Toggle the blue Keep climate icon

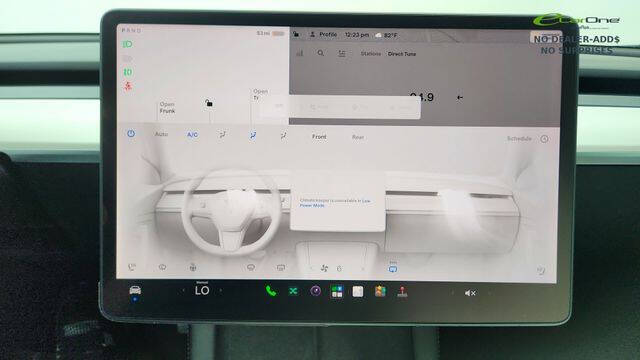[x=393, y=268]
